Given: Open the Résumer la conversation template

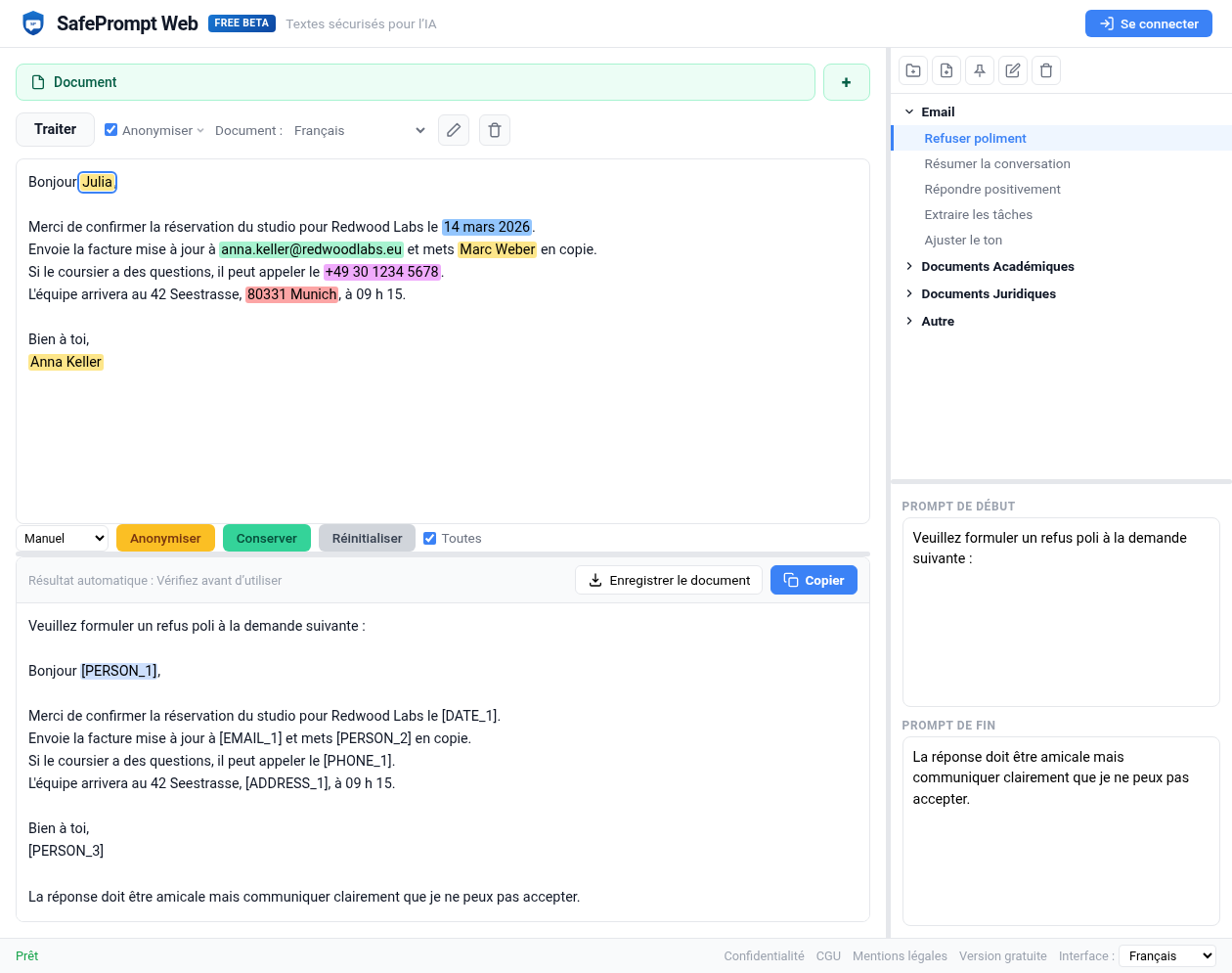Looking at the screenshot, I should point(996,163).
